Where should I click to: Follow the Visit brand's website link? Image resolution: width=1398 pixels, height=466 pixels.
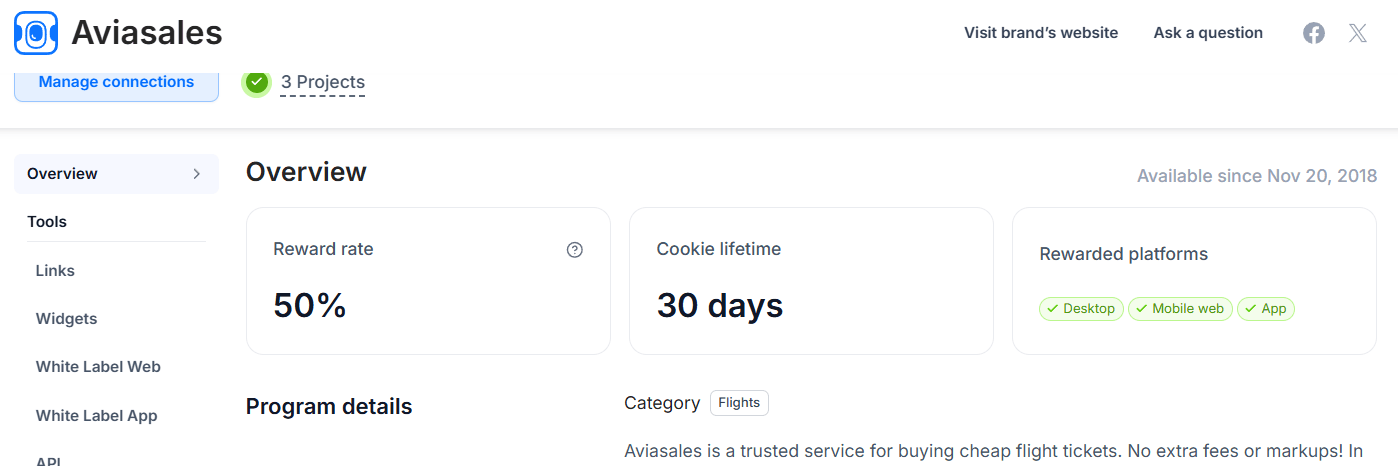coord(1040,33)
